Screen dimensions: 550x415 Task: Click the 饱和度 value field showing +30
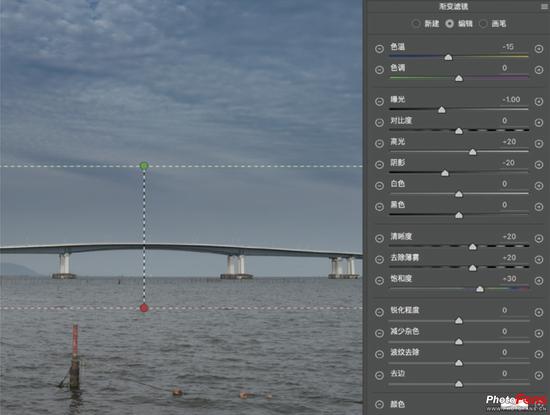[509, 279]
